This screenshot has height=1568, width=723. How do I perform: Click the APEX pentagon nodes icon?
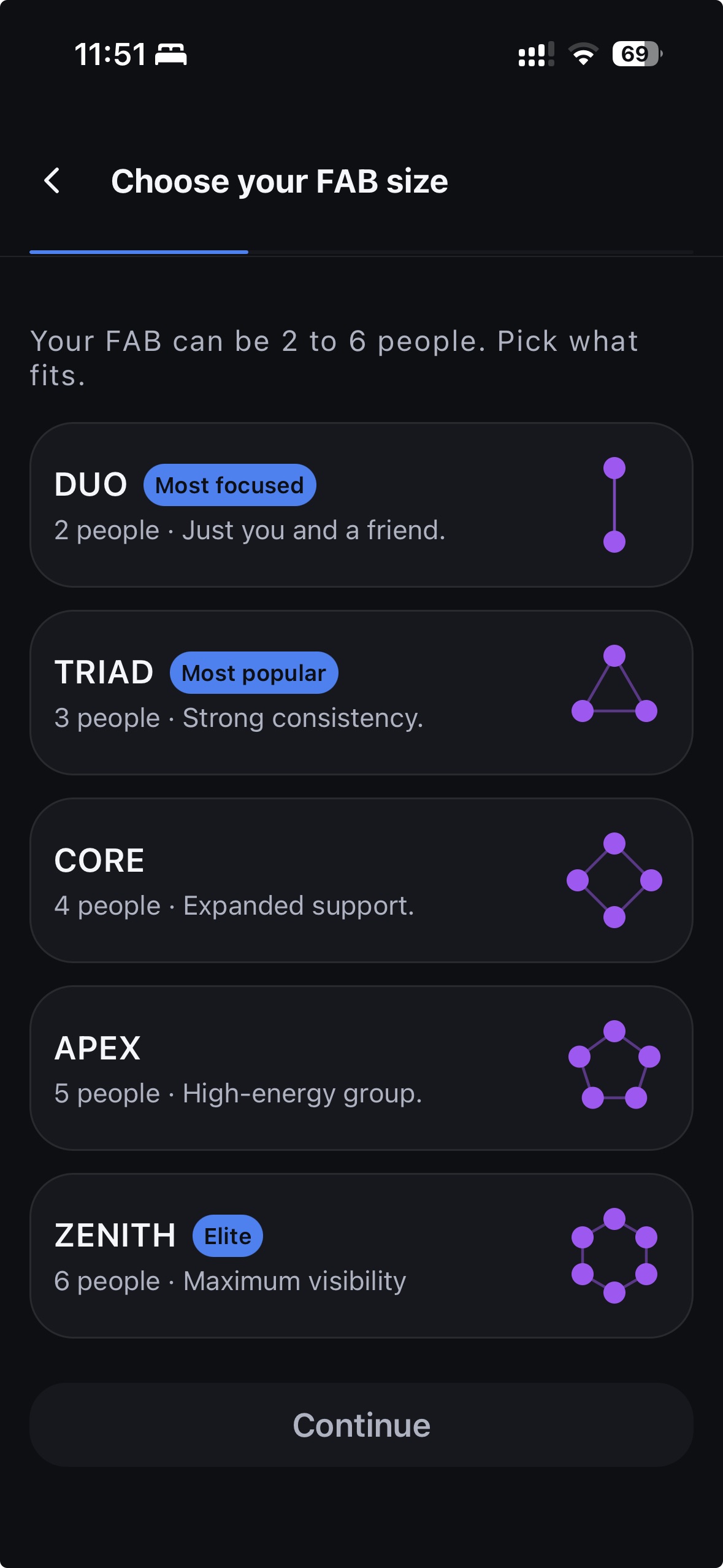click(x=614, y=1065)
